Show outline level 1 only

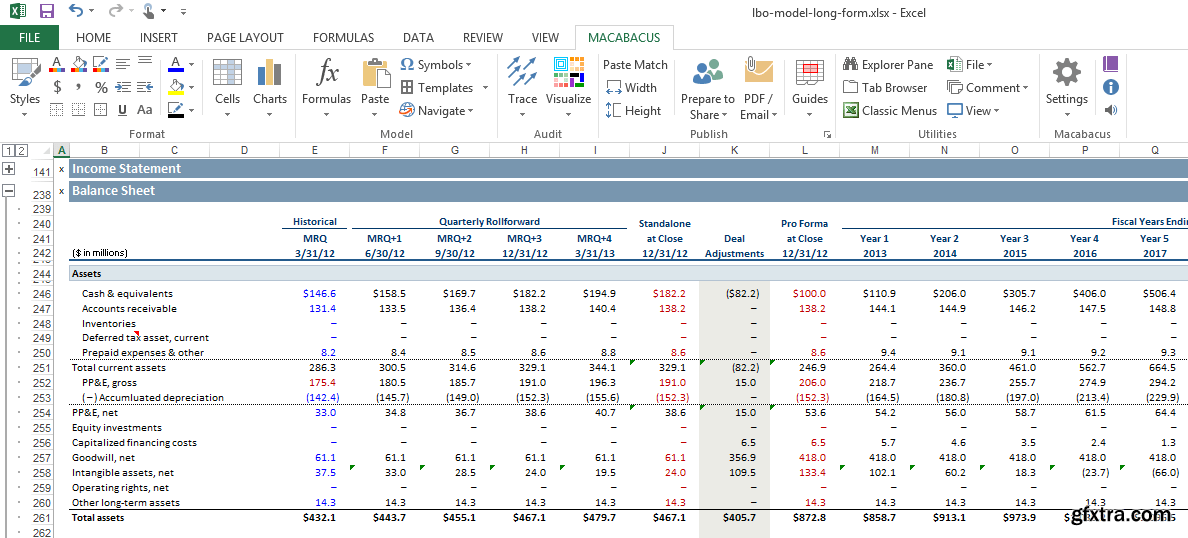(8, 151)
